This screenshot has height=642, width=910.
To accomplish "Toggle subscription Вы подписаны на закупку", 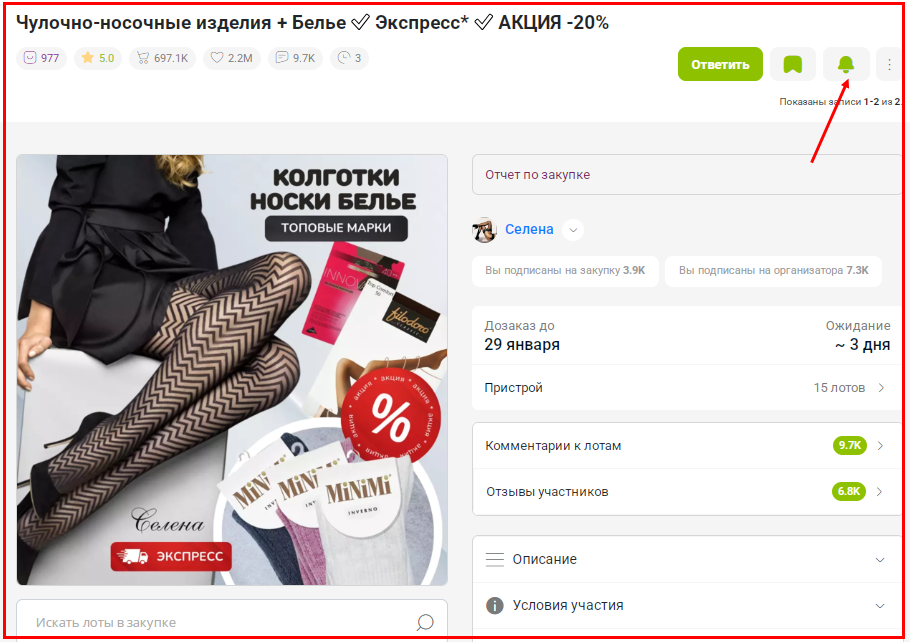I will tap(565, 270).
